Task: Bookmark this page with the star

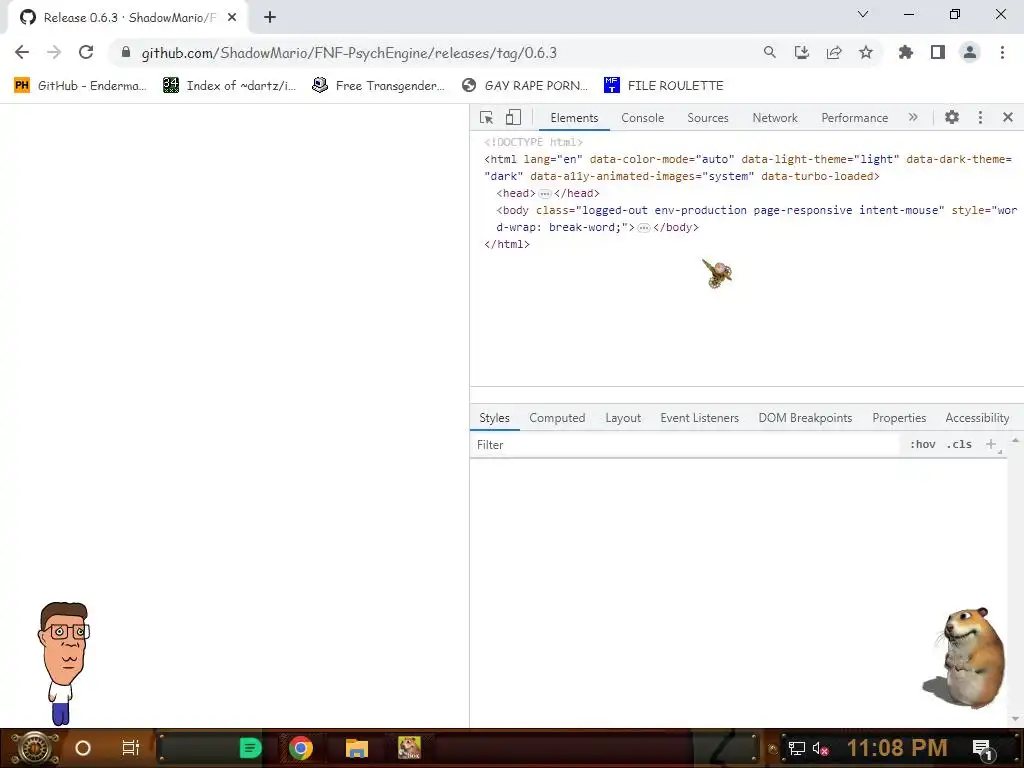Action: pyautogui.click(x=866, y=52)
